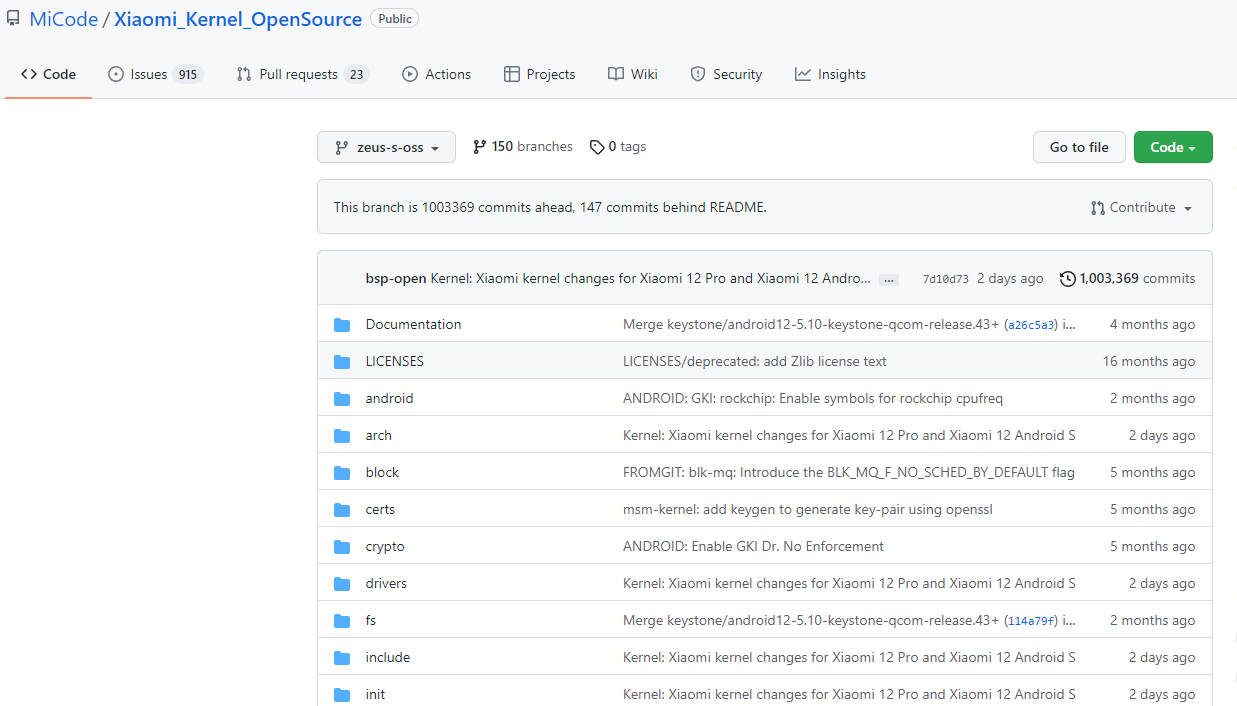This screenshot has width=1237, height=706.
Task: Open the zeus-s-oss branch dropdown
Action: click(386, 147)
